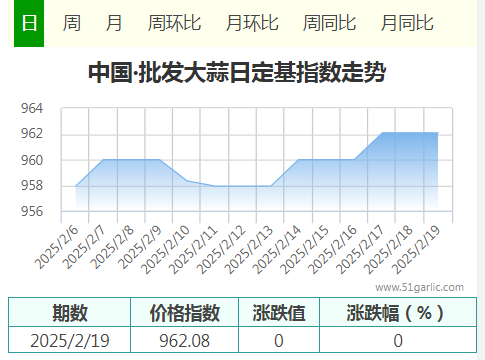
Task: Open the 月环比 tab
Action: pyautogui.click(x=252, y=23)
